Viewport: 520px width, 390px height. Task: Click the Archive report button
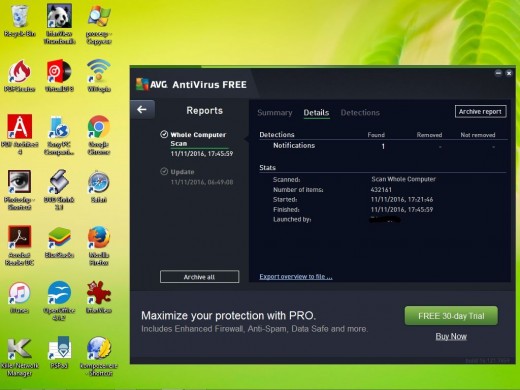point(480,111)
